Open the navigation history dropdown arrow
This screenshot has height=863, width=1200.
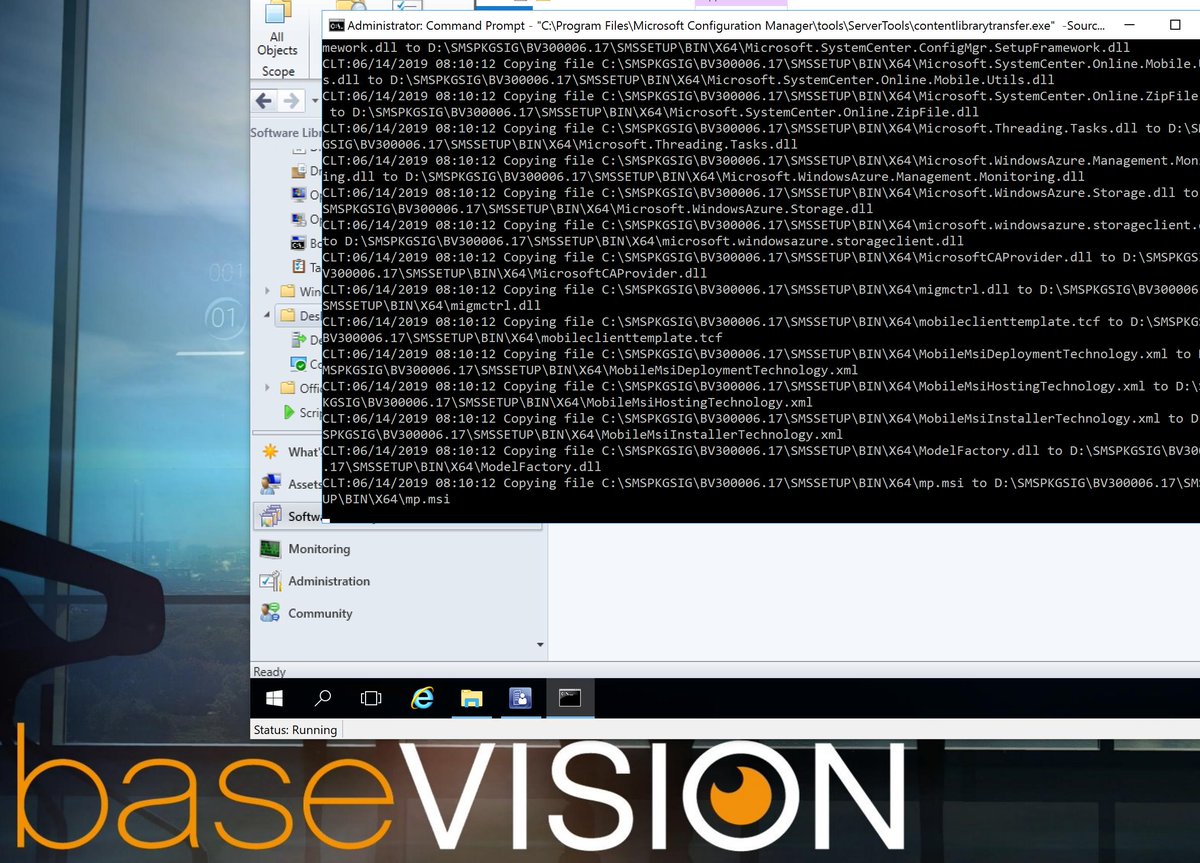tap(315, 101)
